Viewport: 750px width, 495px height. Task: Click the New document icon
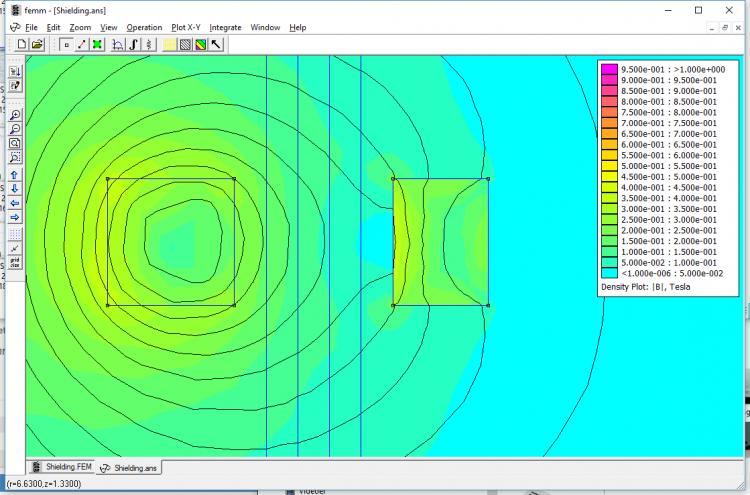coord(23,44)
